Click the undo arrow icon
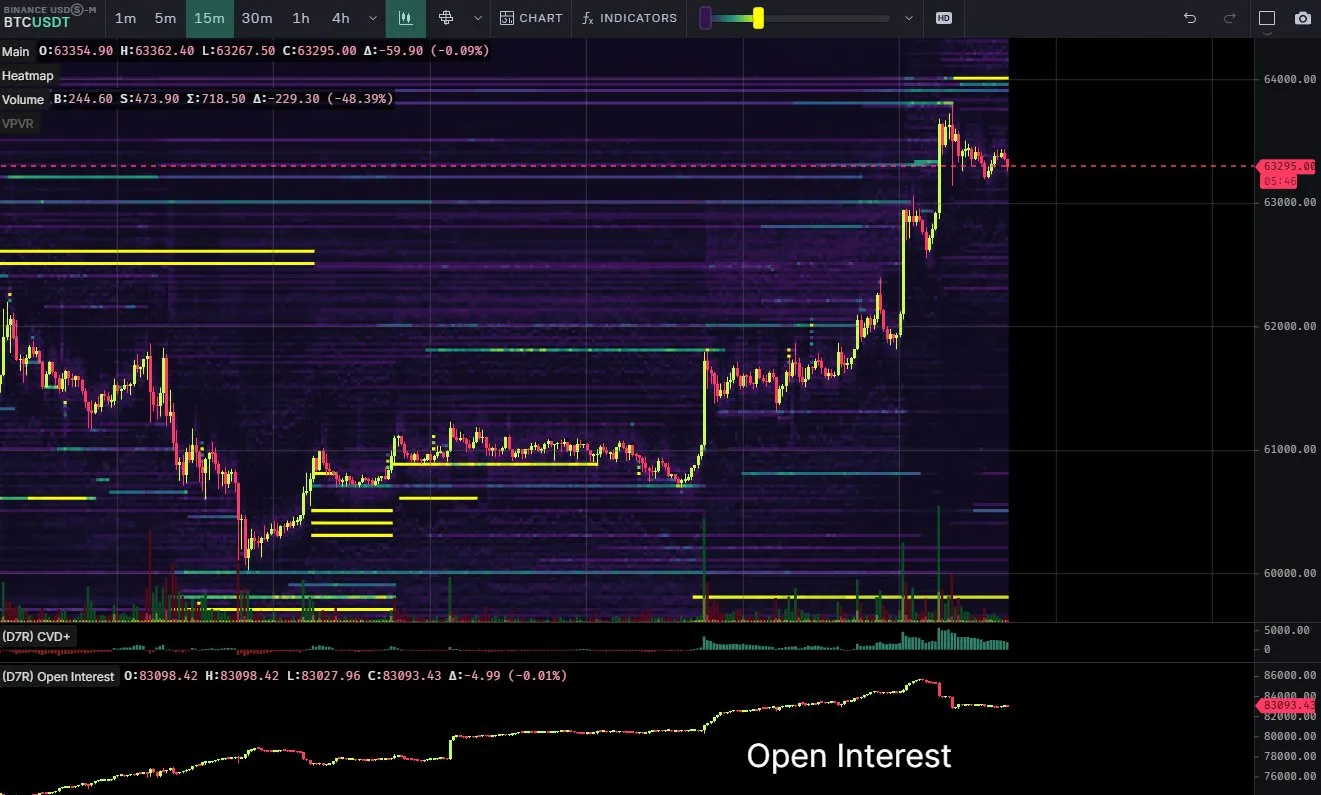 (x=1188, y=18)
